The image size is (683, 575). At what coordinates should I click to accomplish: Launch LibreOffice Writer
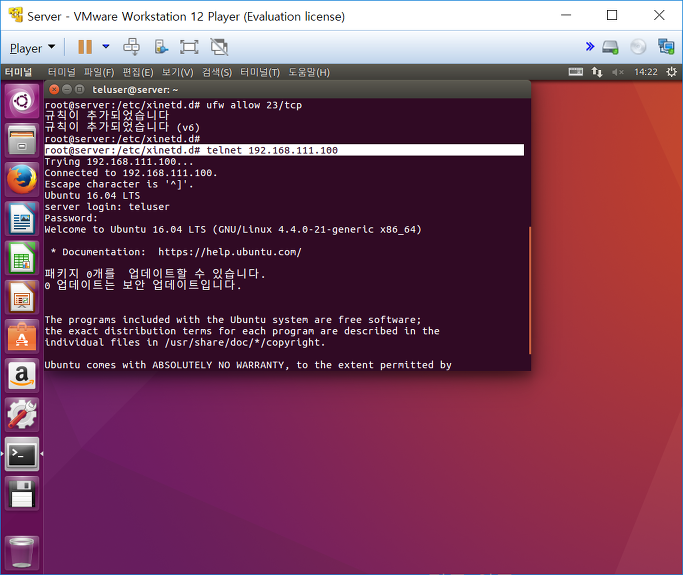click(x=22, y=219)
